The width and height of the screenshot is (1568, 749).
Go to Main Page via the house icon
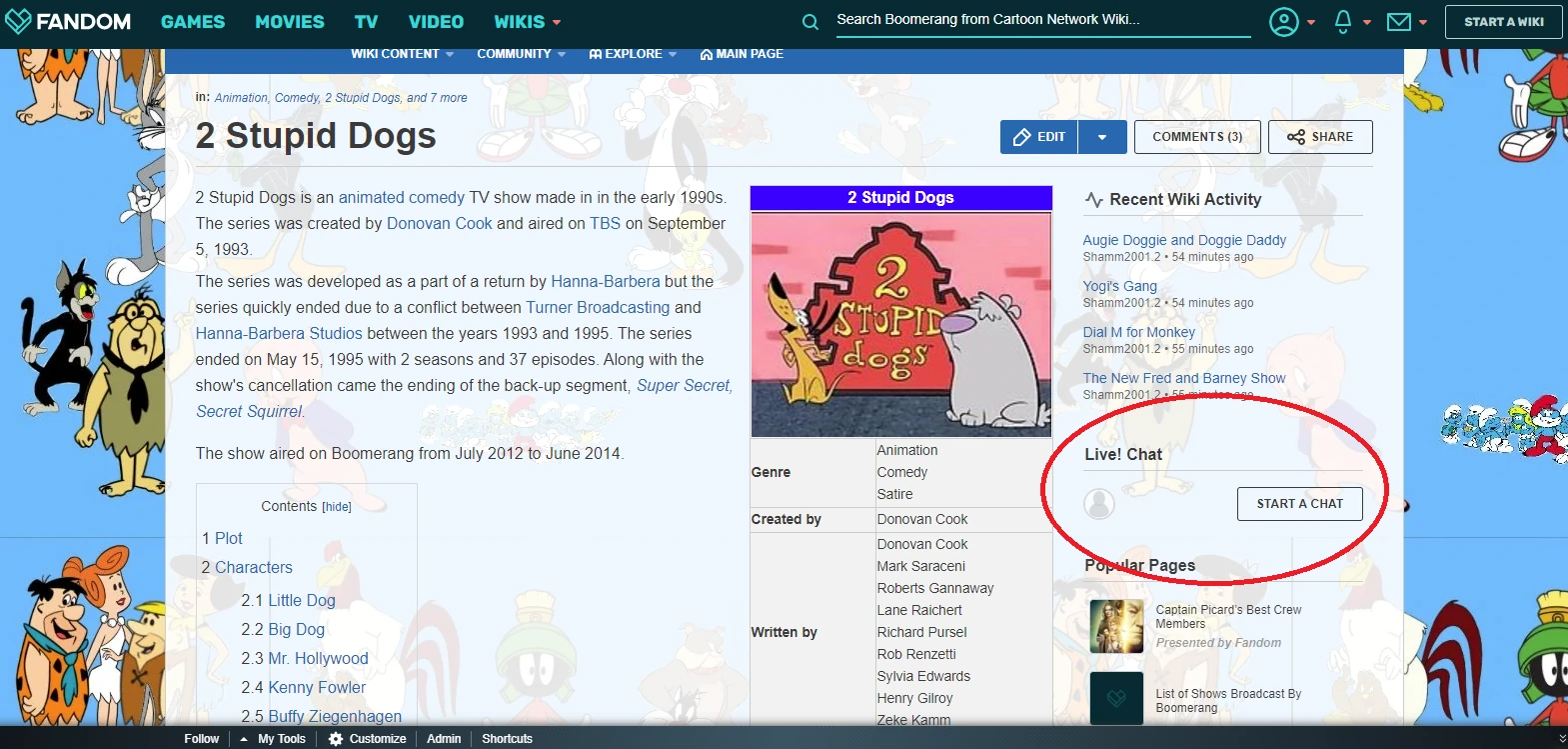707,54
